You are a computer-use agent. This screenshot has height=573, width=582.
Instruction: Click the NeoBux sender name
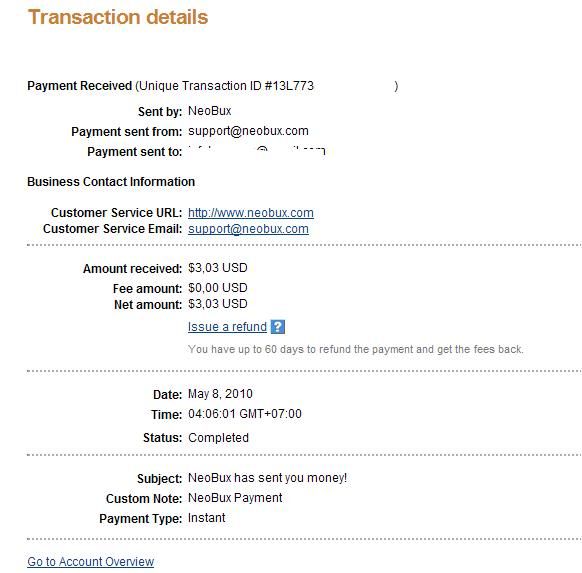[209, 111]
